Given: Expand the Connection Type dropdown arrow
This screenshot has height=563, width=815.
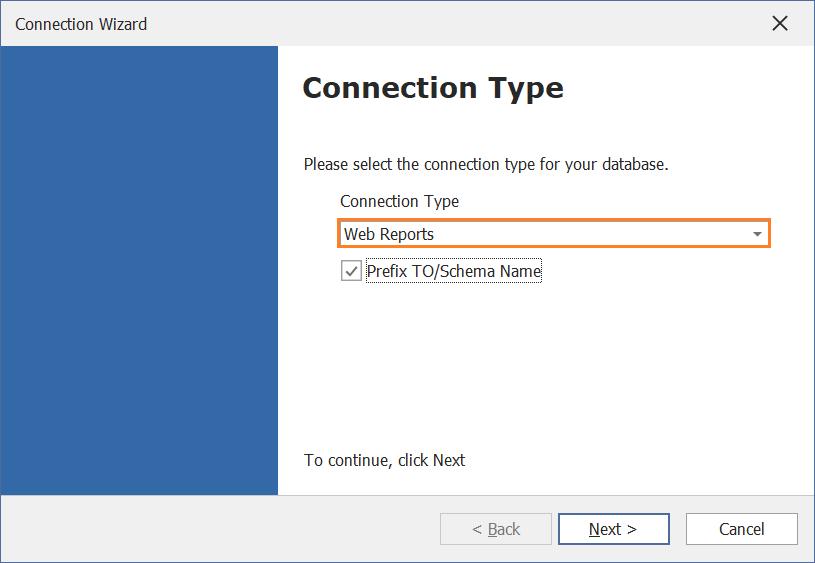Looking at the screenshot, I should coord(757,234).
